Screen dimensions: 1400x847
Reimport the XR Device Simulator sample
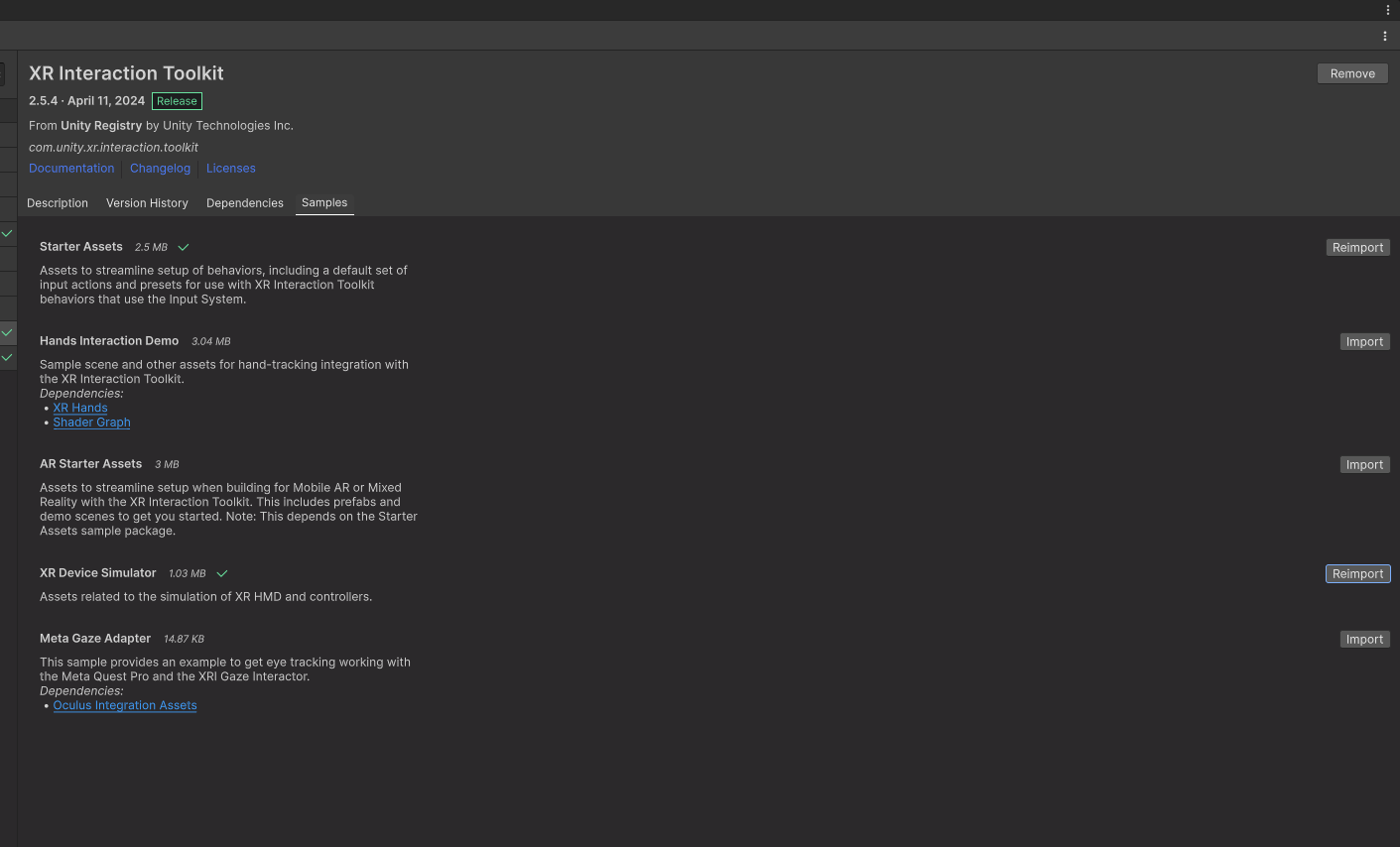[1357, 574]
